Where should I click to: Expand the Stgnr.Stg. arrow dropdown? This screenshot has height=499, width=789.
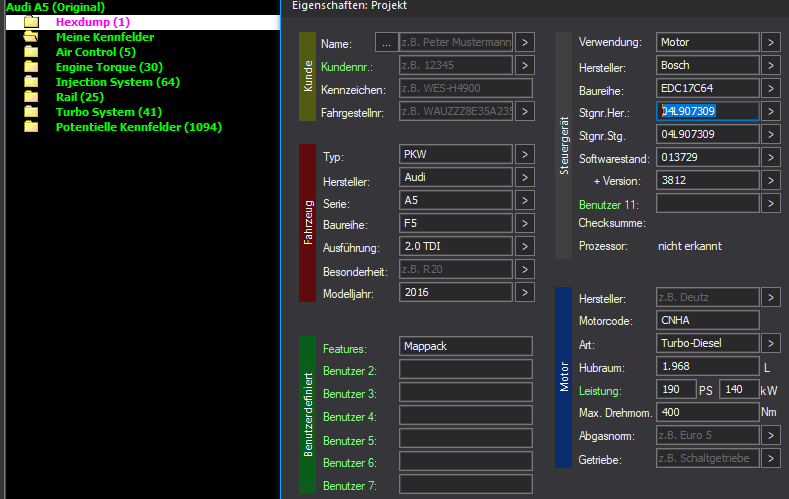(x=771, y=134)
